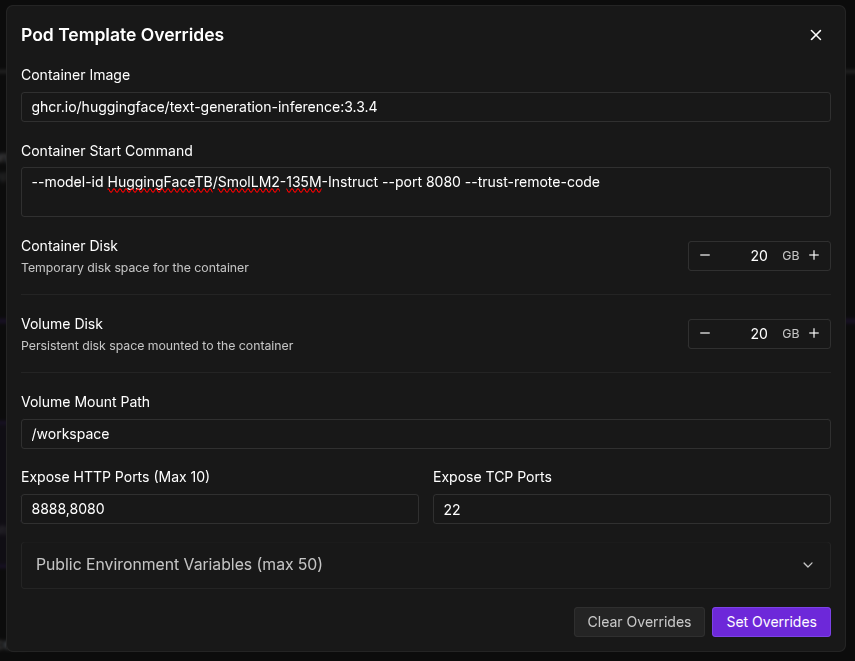
Task: Increase Container Disk size with plus icon
Action: click(x=814, y=256)
